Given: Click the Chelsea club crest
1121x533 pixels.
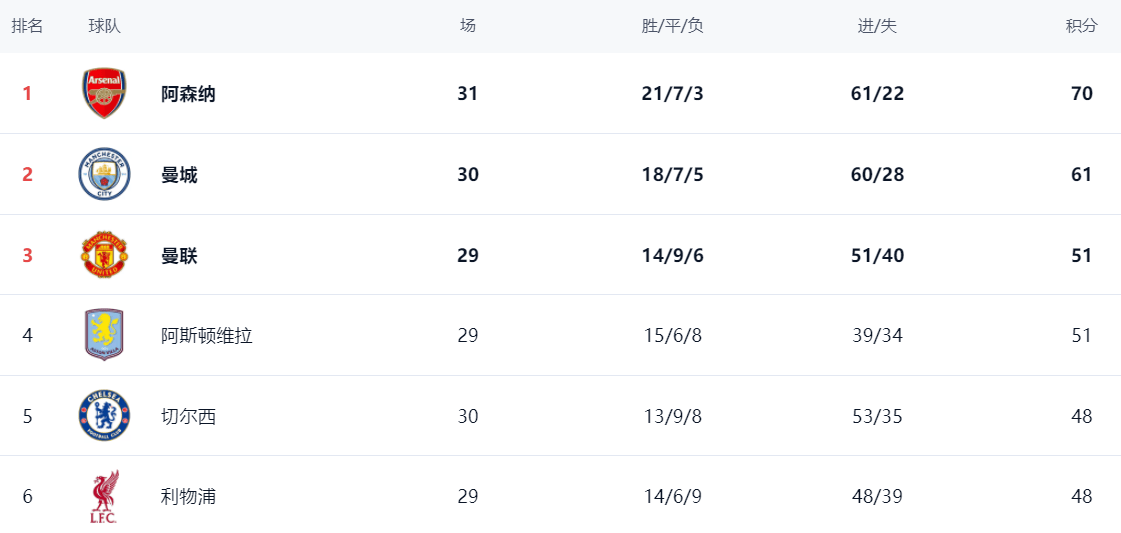Looking at the screenshot, I should click(104, 416).
